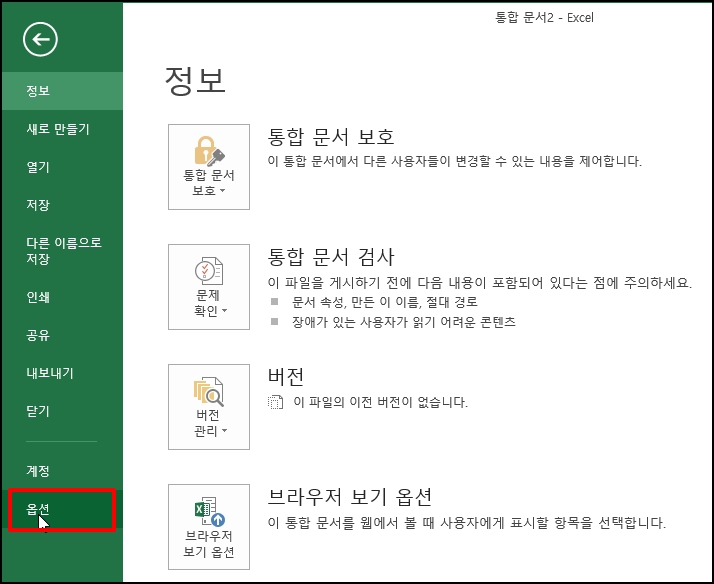The width and height of the screenshot is (714, 584).
Task: Open 공유 menu item
Action: pos(62,335)
